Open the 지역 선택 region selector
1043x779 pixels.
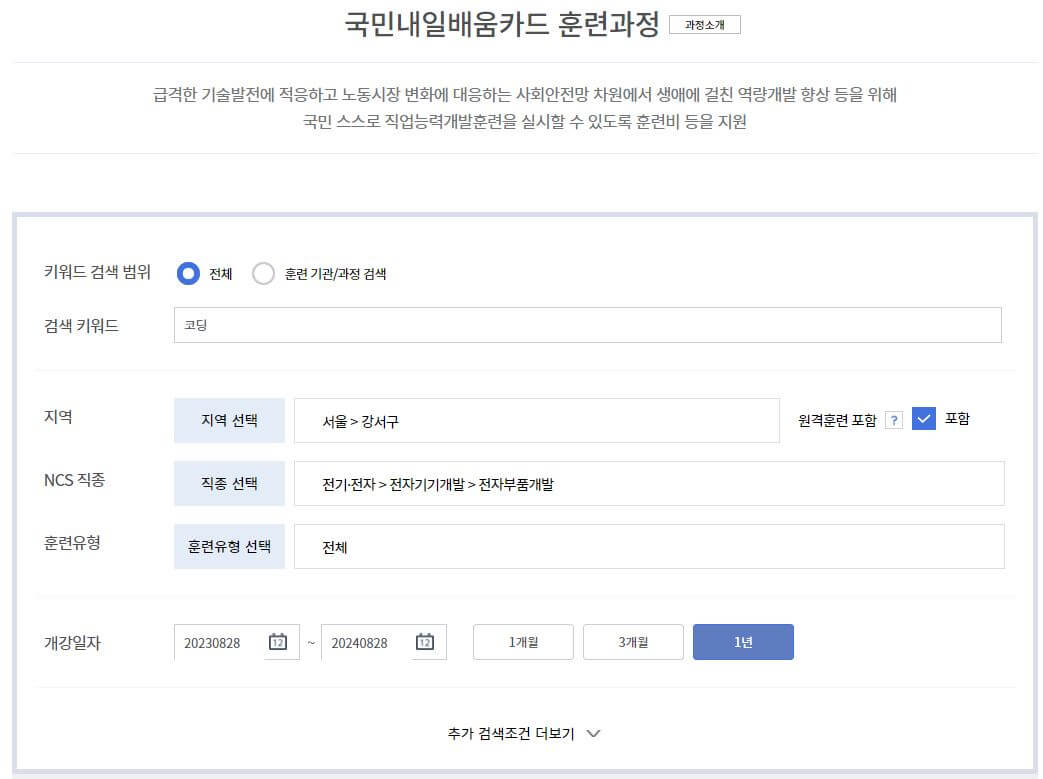click(x=229, y=419)
